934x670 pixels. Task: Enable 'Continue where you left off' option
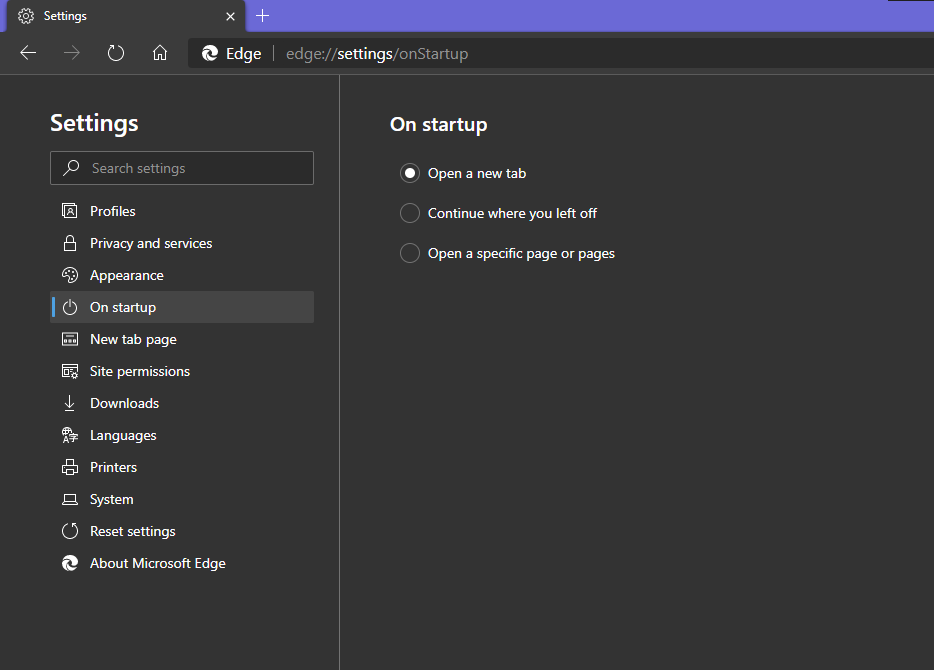point(410,213)
